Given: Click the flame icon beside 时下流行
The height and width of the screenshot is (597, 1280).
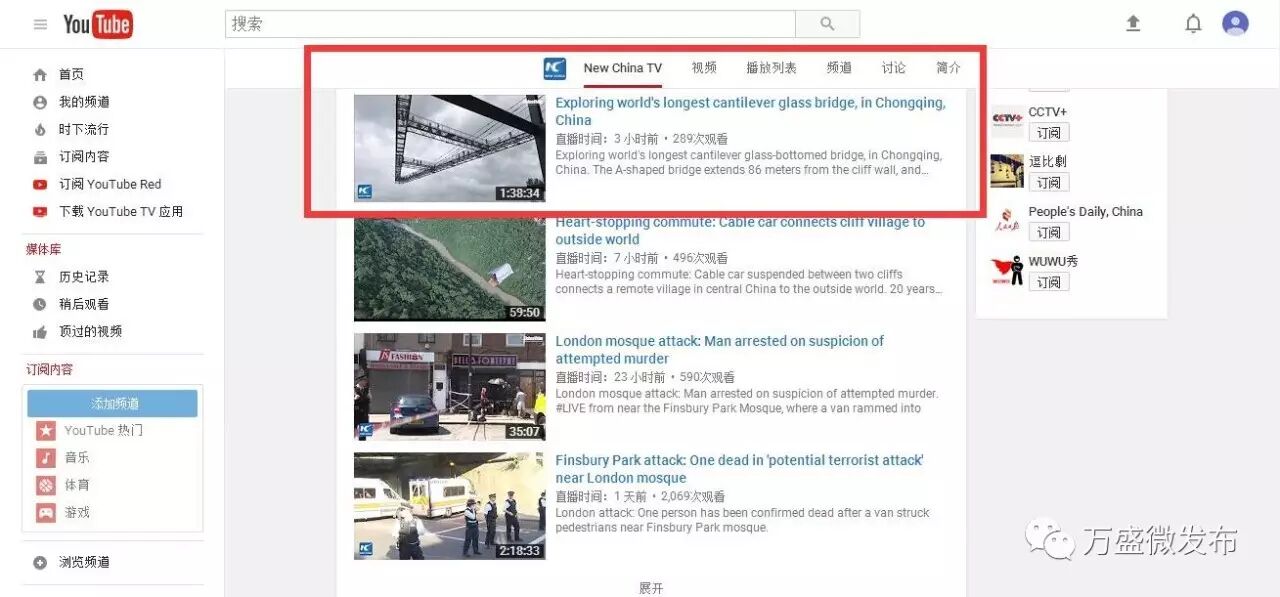Looking at the screenshot, I should [40, 129].
